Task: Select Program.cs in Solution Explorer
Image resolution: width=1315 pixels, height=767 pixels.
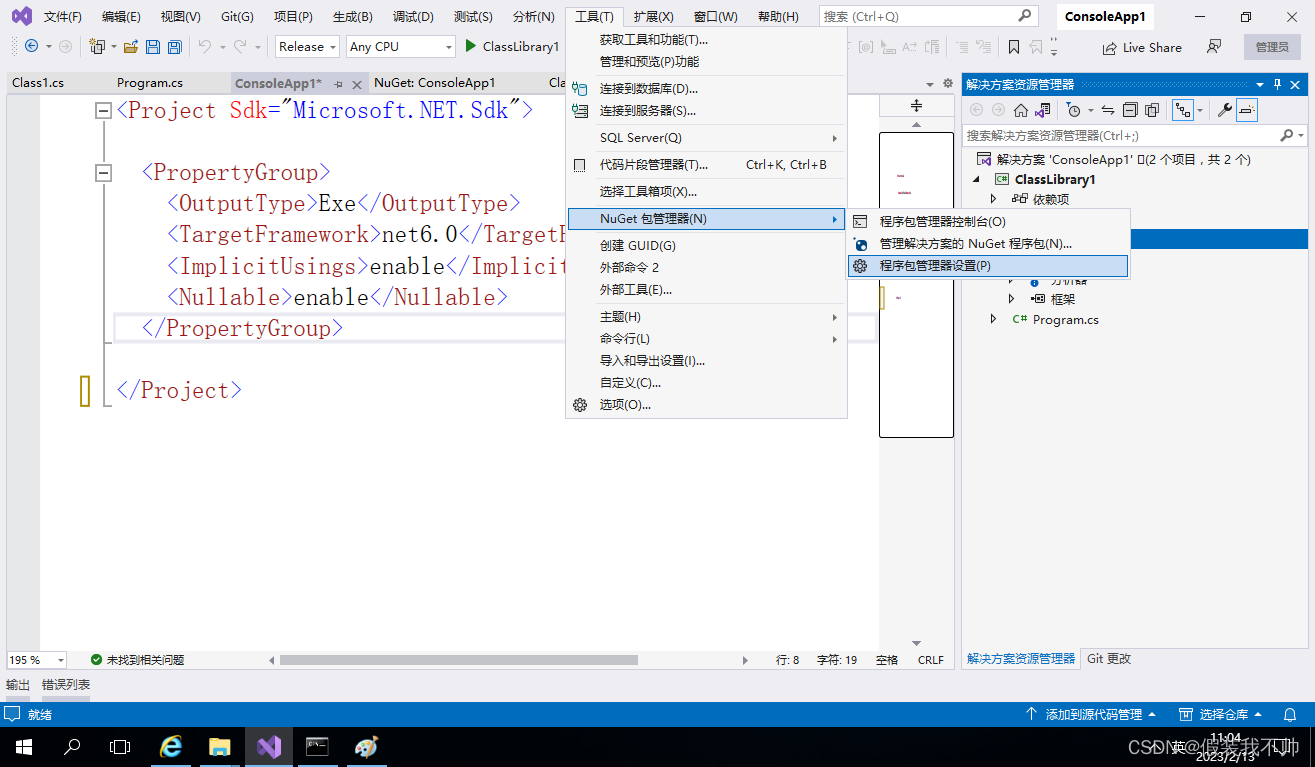Action: click(1065, 319)
